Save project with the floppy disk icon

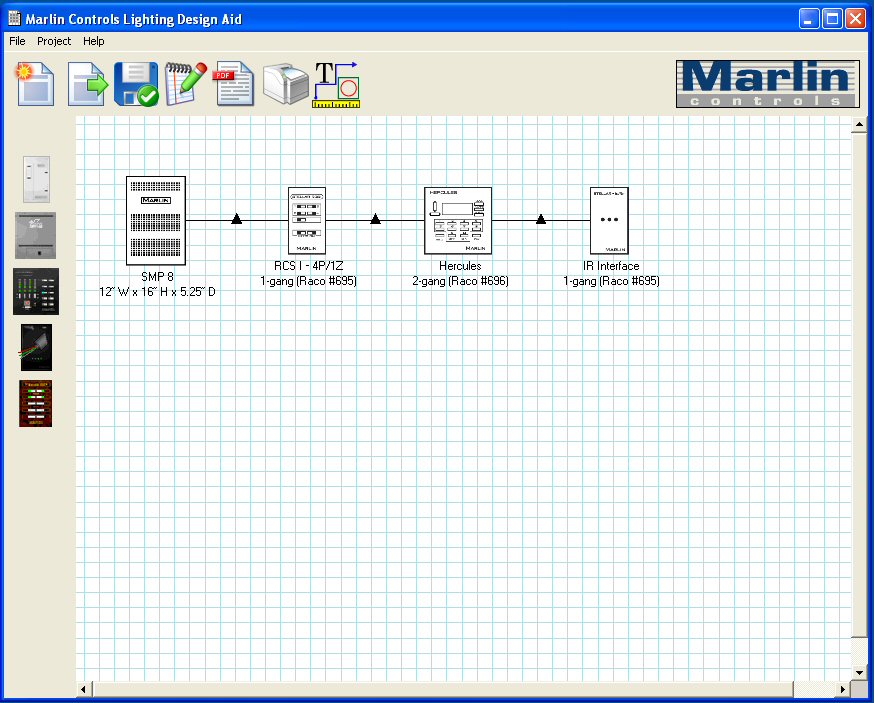(136, 84)
